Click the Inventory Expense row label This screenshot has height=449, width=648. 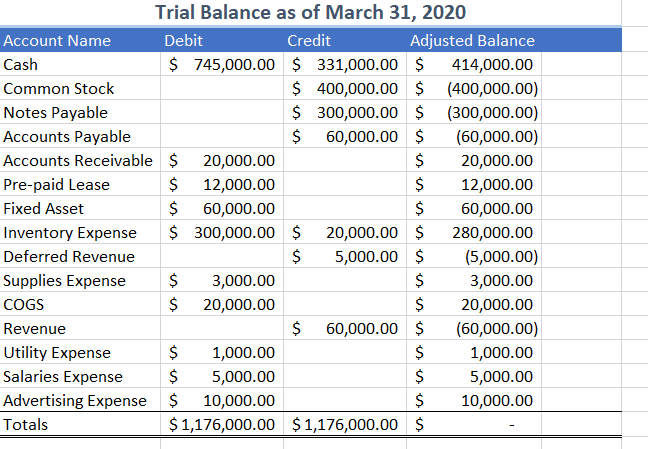click(x=80, y=232)
